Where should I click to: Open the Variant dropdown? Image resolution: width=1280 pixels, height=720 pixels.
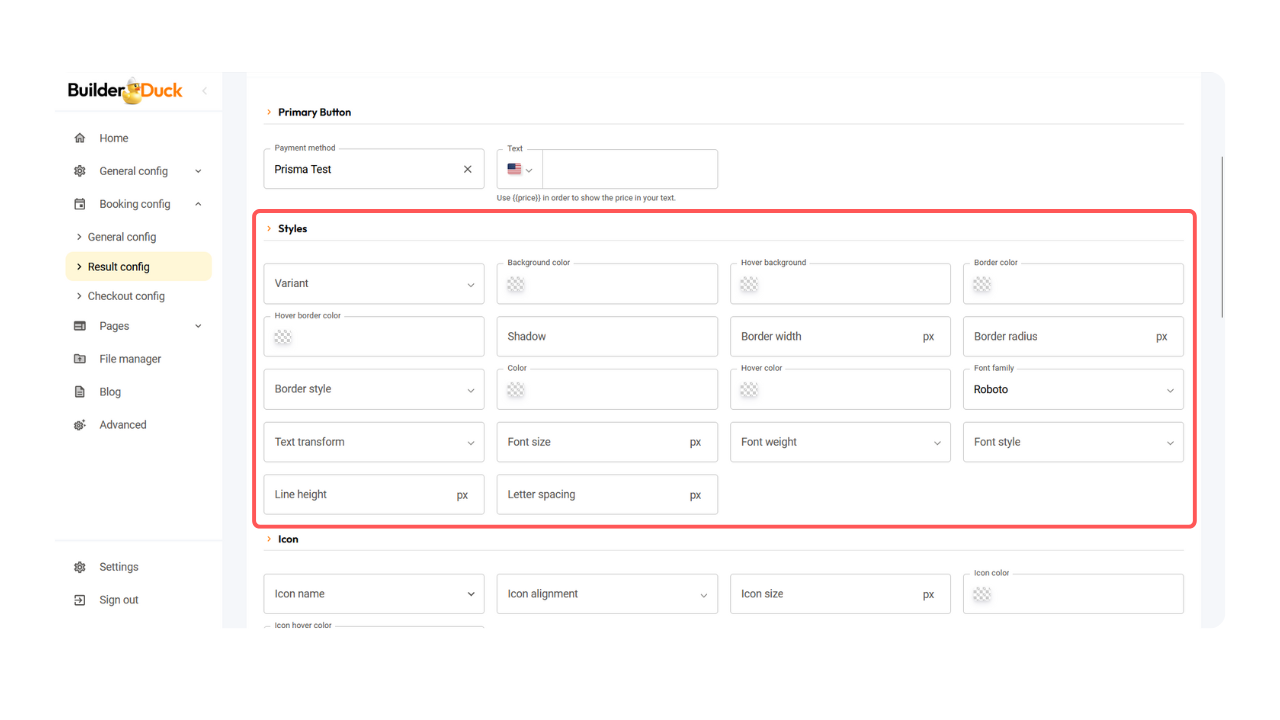tap(373, 284)
